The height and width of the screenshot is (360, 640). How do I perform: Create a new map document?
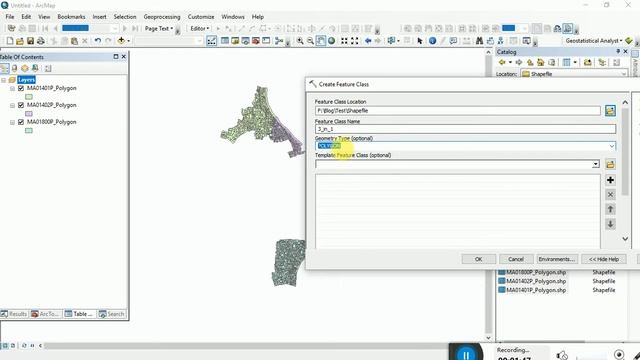click(x=9, y=41)
